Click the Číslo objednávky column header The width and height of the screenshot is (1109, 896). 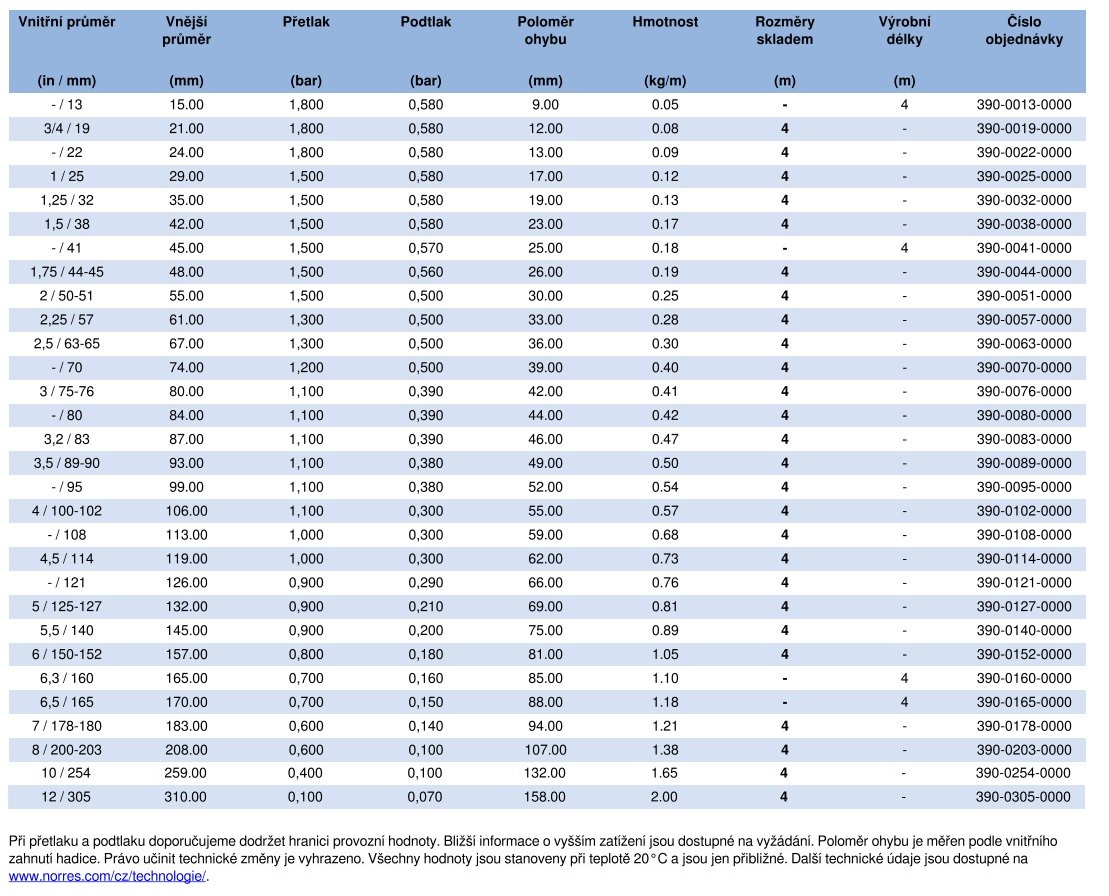(x=1023, y=31)
